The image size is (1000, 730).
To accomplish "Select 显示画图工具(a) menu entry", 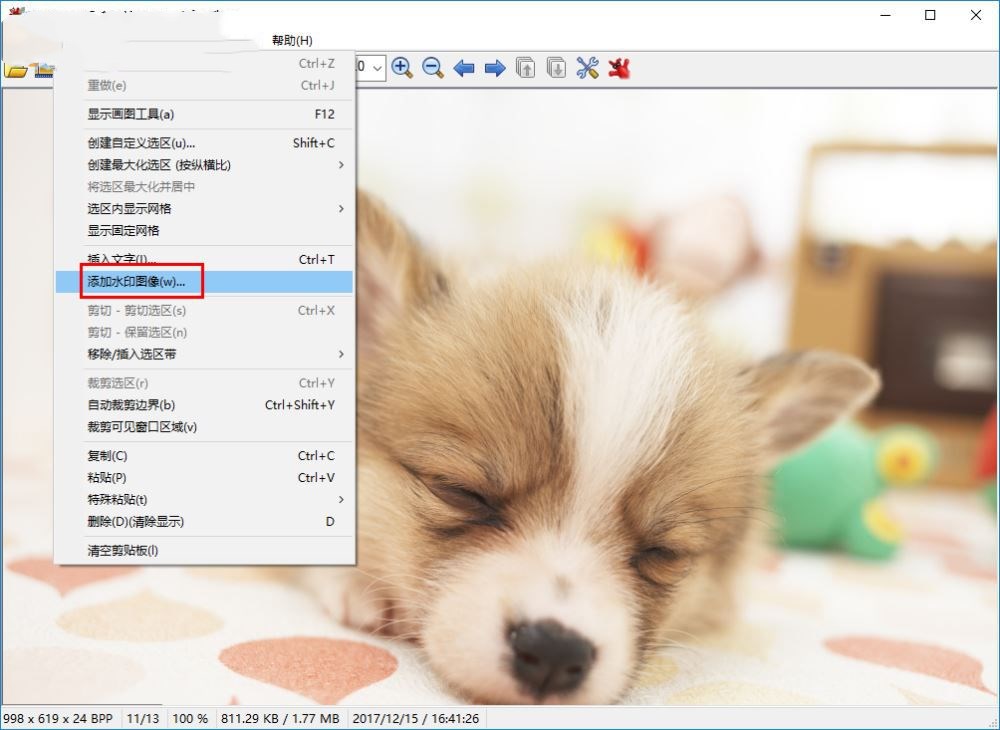I will pos(204,114).
